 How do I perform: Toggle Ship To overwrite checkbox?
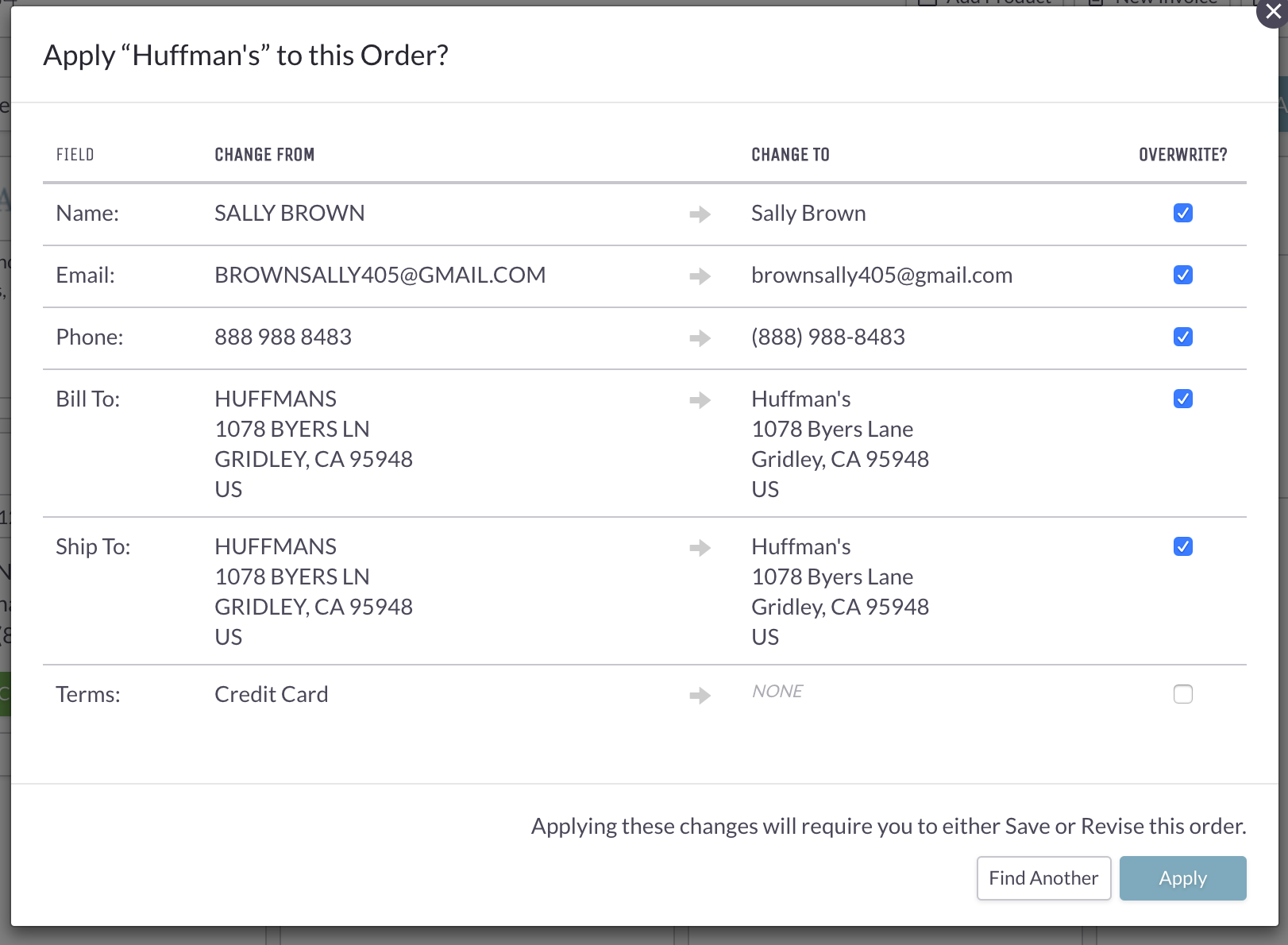pyautogui.click(x=1182, y=546)
